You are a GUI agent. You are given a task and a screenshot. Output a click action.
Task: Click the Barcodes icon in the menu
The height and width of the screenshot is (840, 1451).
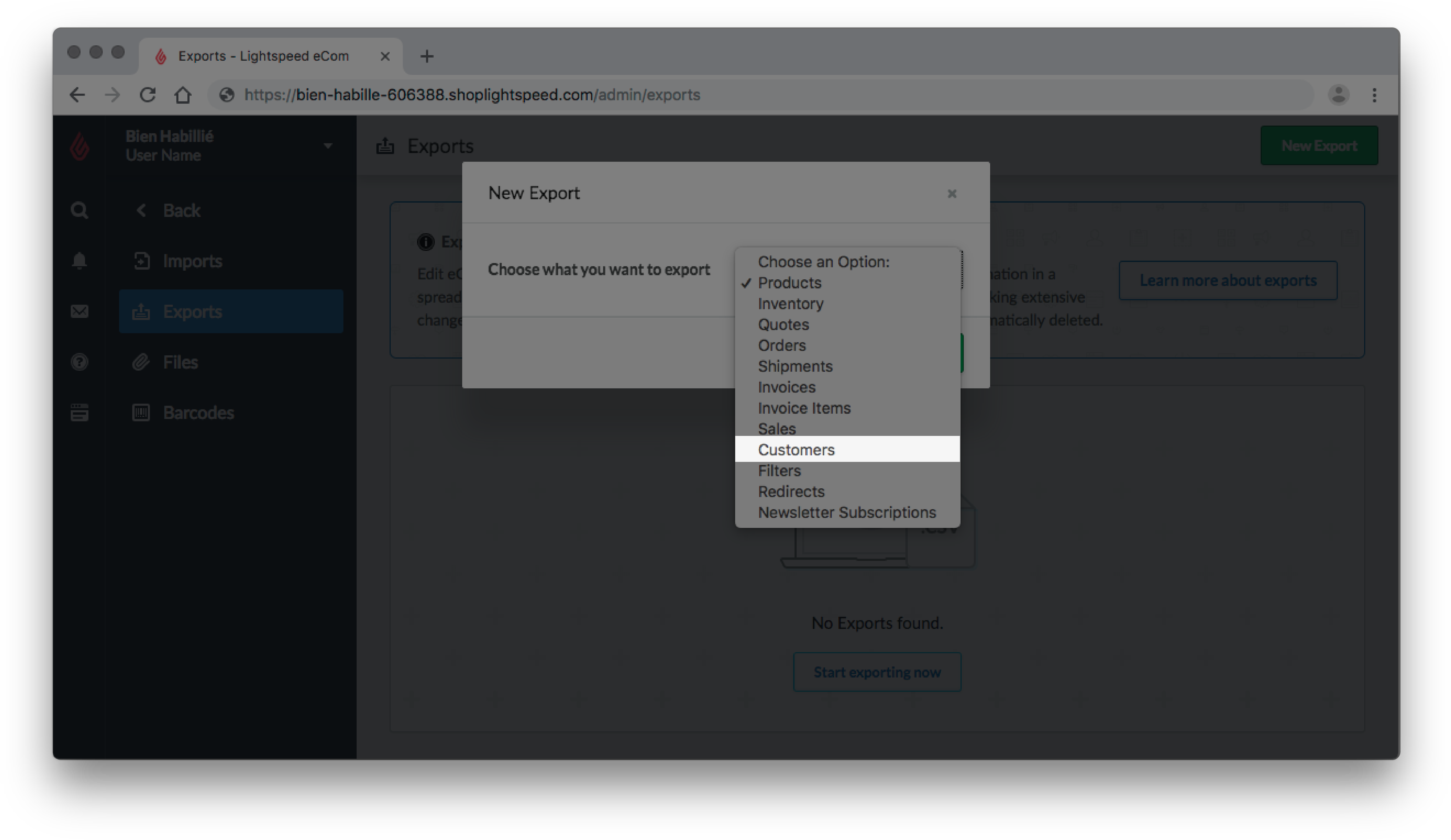click(x=141, y=413)
